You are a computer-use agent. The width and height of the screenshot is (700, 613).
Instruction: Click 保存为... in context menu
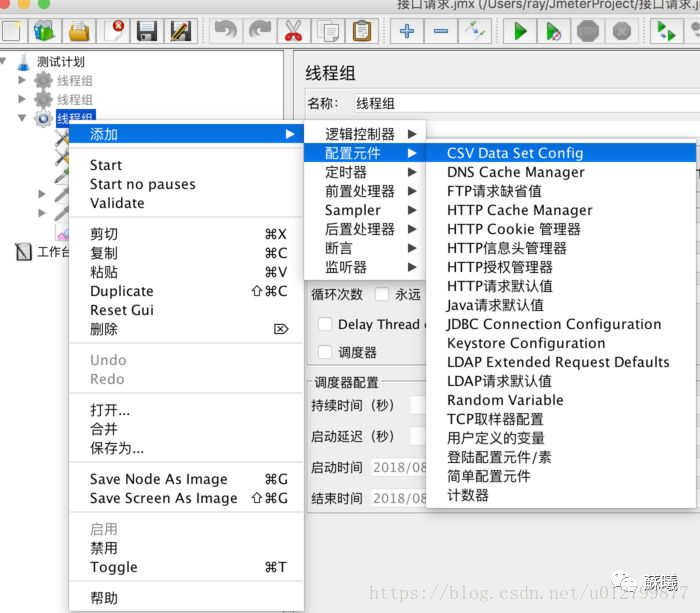[x=187, y=448]
